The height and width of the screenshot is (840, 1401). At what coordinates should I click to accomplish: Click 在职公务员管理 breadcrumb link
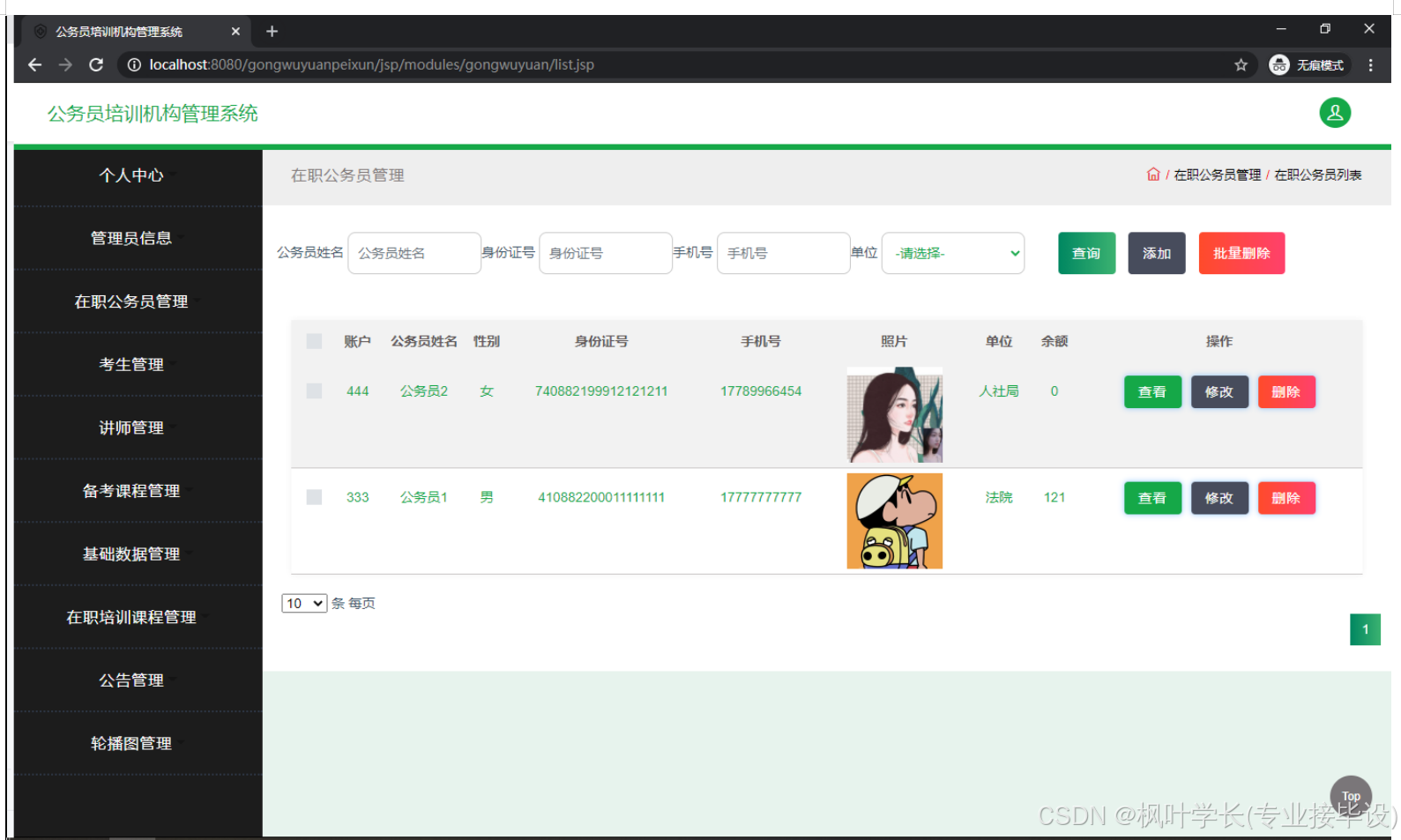click(1217, 175)
